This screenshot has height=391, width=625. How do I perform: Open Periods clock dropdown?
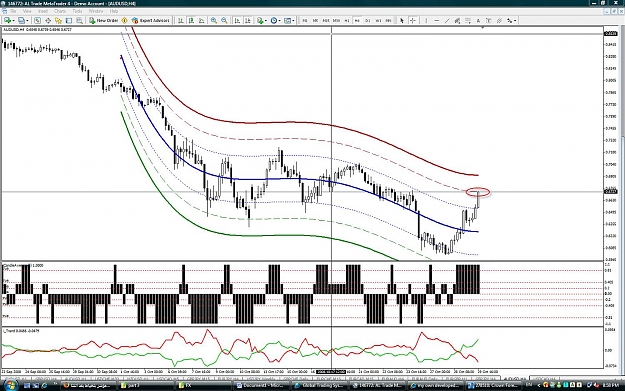[275, 20]
